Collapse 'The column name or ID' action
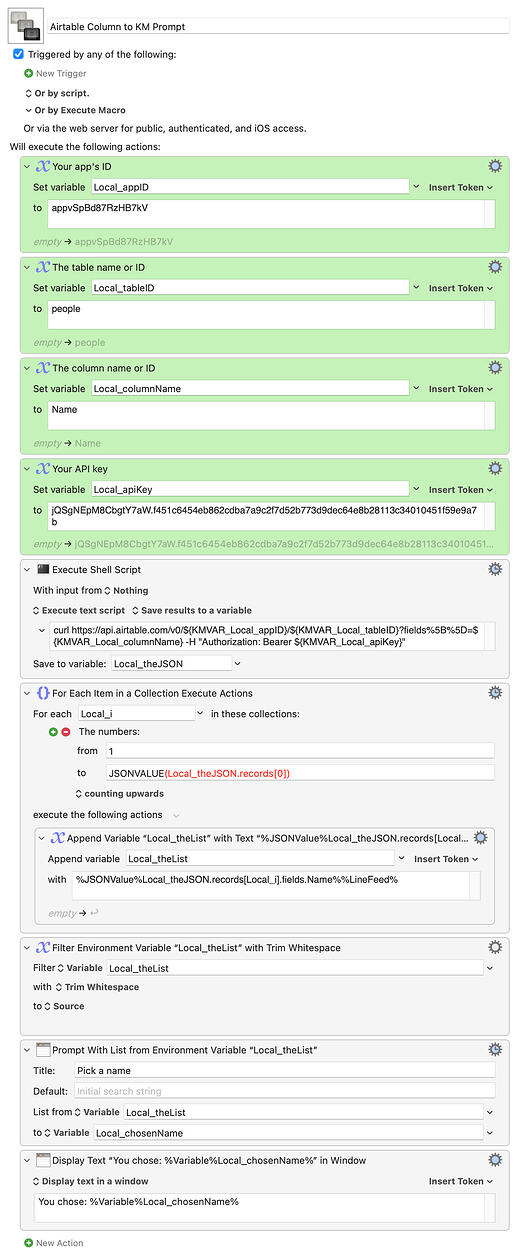Screen dimensions: 517x1255 tap(28, 368)
